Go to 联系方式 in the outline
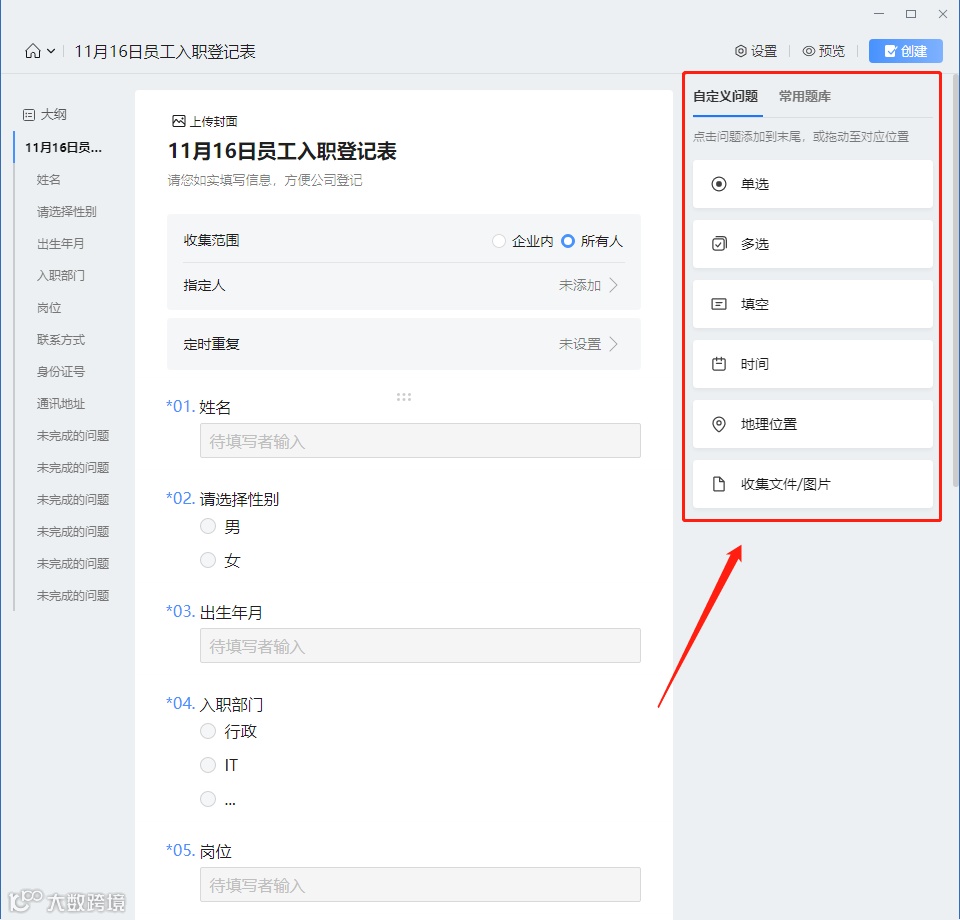960x920 pixels. click(x=61, y=340)
